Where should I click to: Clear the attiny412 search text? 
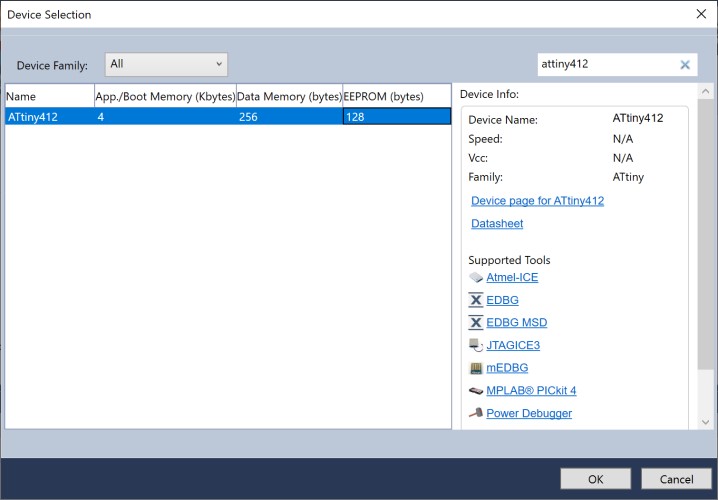tap(685, 65)
